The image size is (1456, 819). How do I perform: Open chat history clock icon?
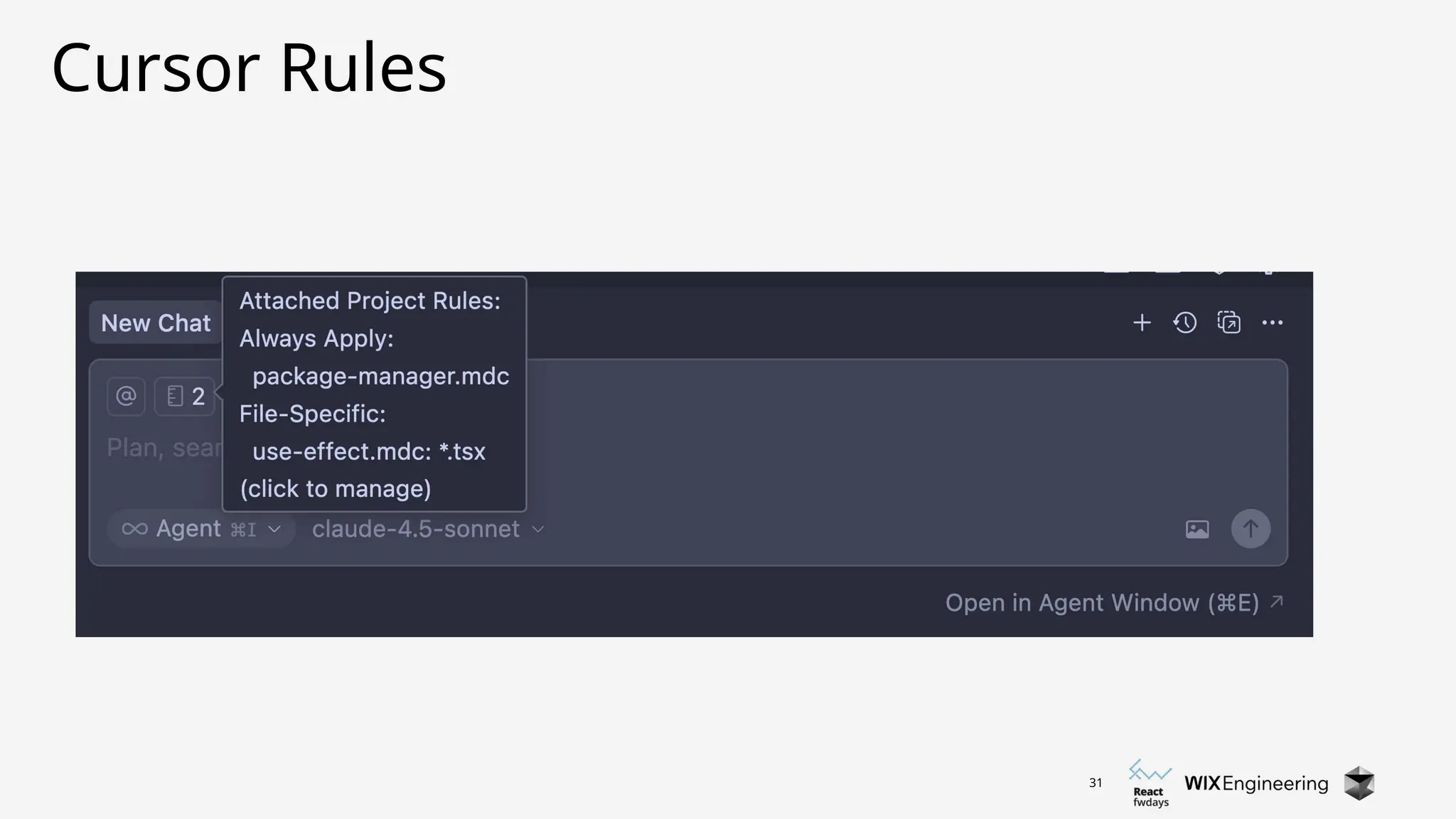click(x=1184, y=323)
